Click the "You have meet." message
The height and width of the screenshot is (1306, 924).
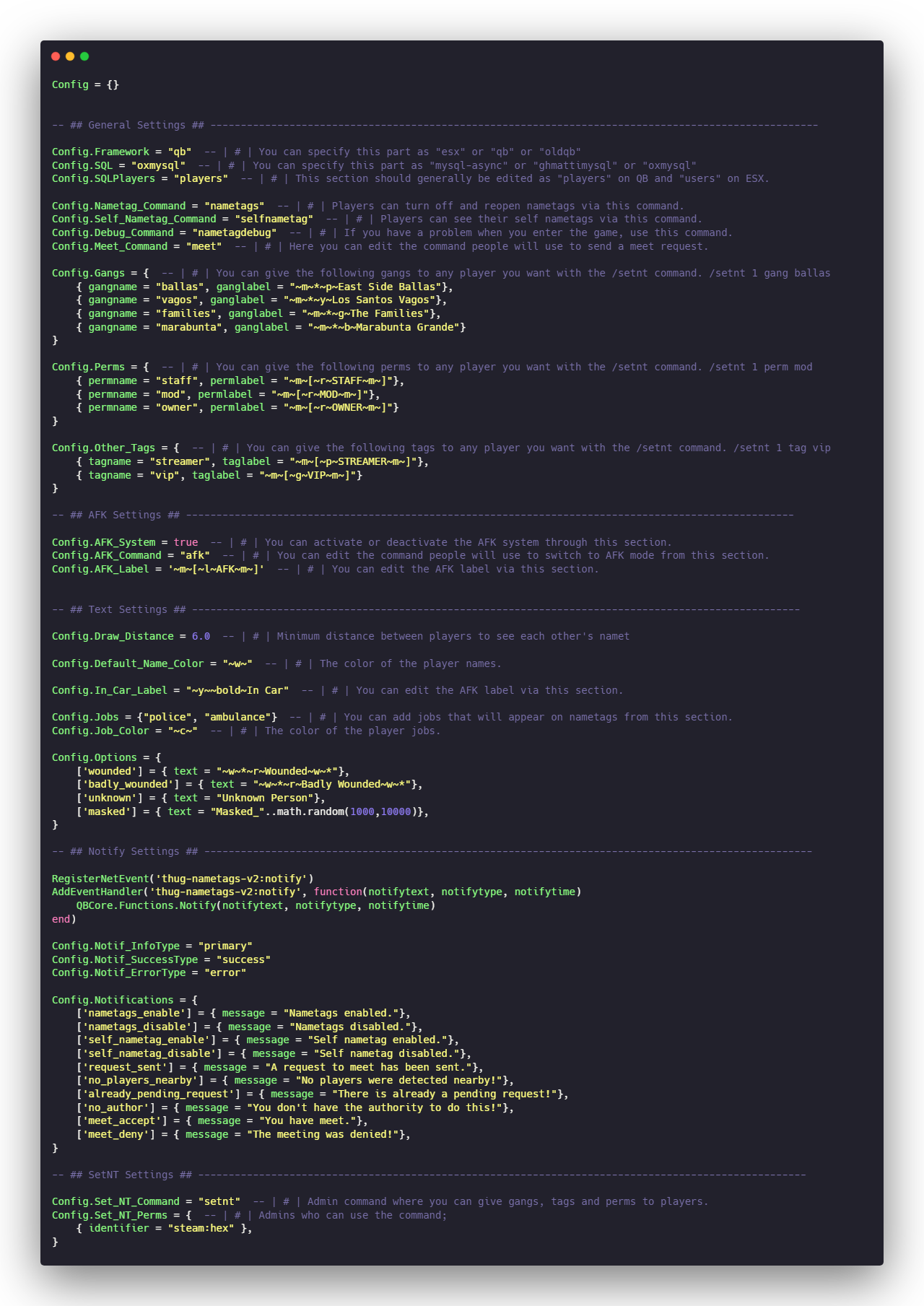(x=308, y=1120)
